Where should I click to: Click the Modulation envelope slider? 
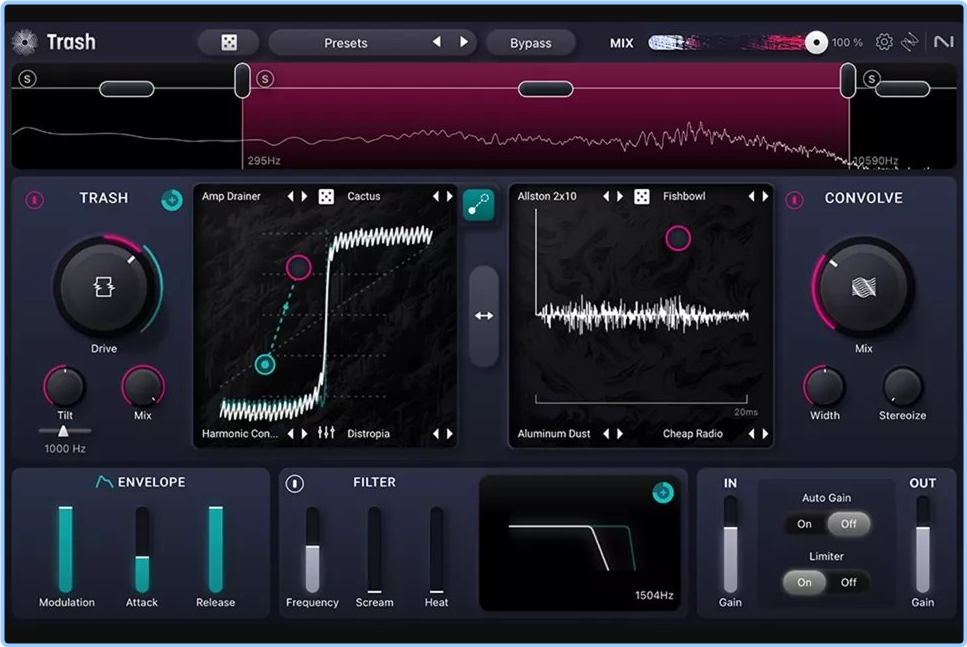click(65, 549)
